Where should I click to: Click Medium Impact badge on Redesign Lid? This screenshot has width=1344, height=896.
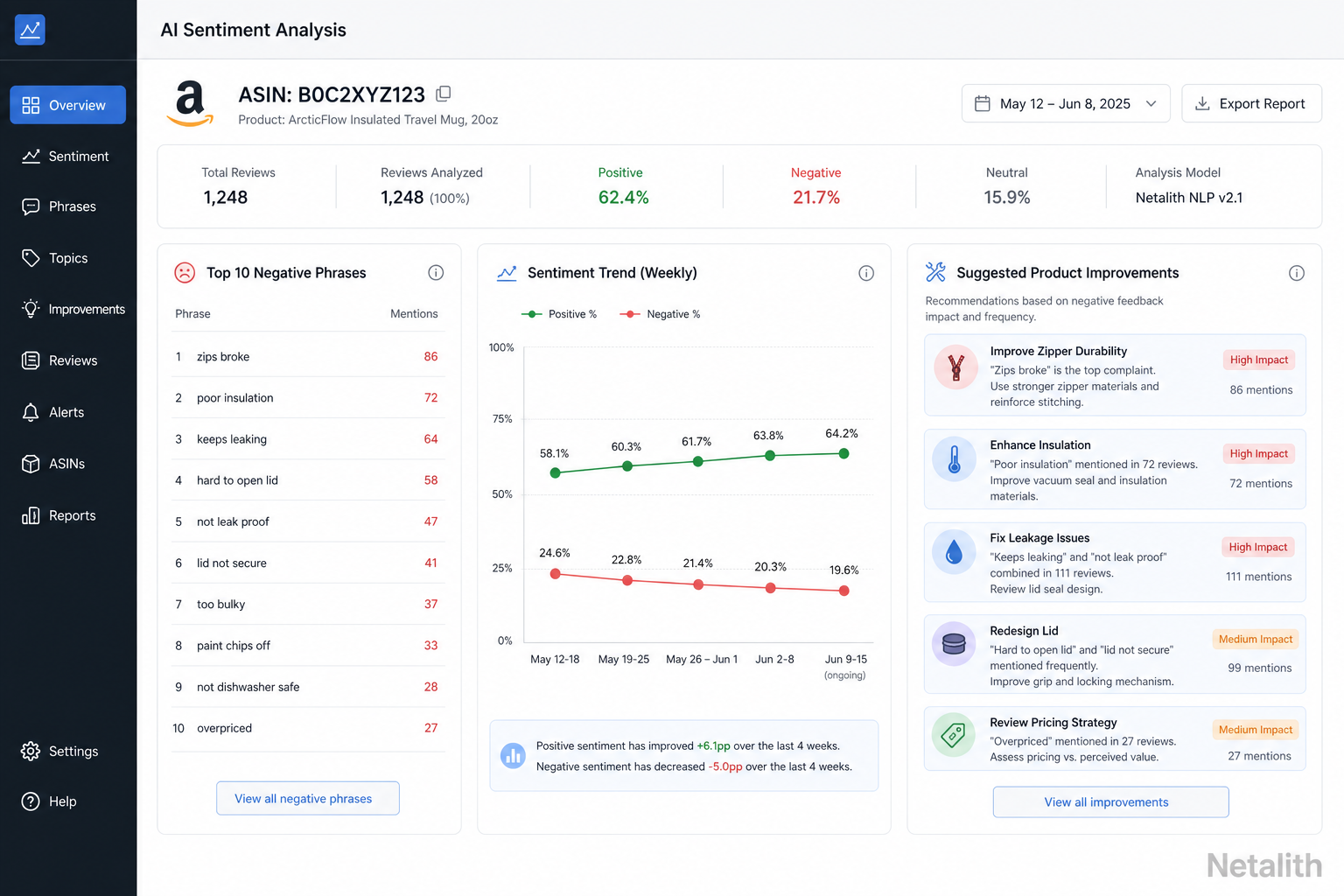pos(1255,639)
